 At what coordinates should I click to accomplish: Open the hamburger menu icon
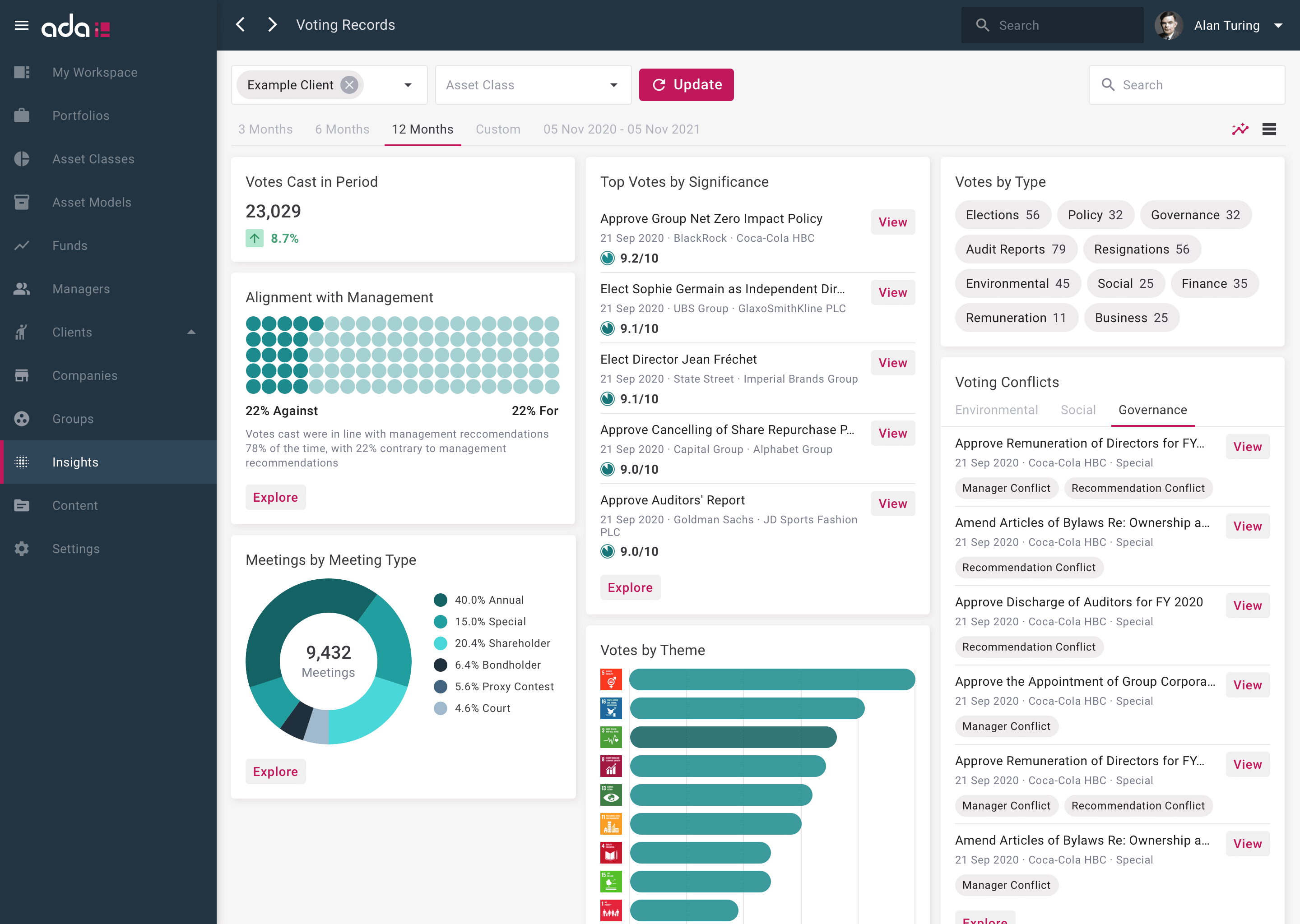(x=22, y=25)
